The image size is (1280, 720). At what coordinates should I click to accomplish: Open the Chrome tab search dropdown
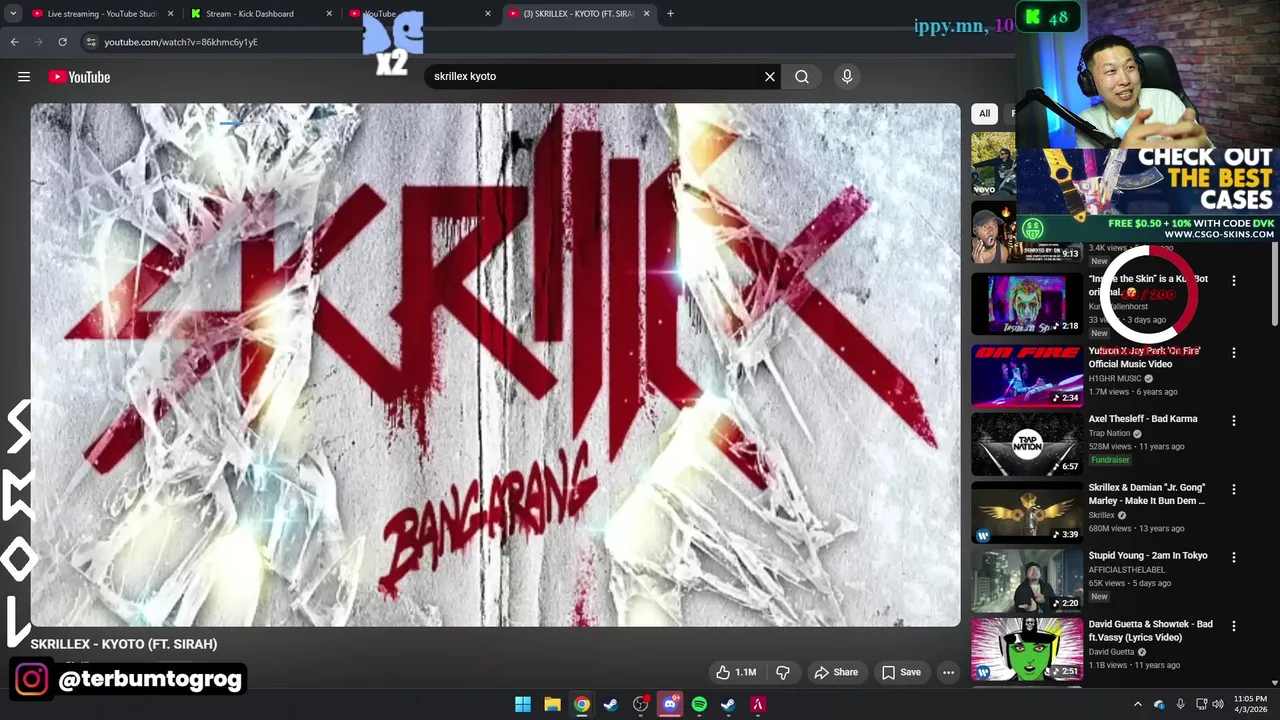pyautogui.click(x=13, y=14)
